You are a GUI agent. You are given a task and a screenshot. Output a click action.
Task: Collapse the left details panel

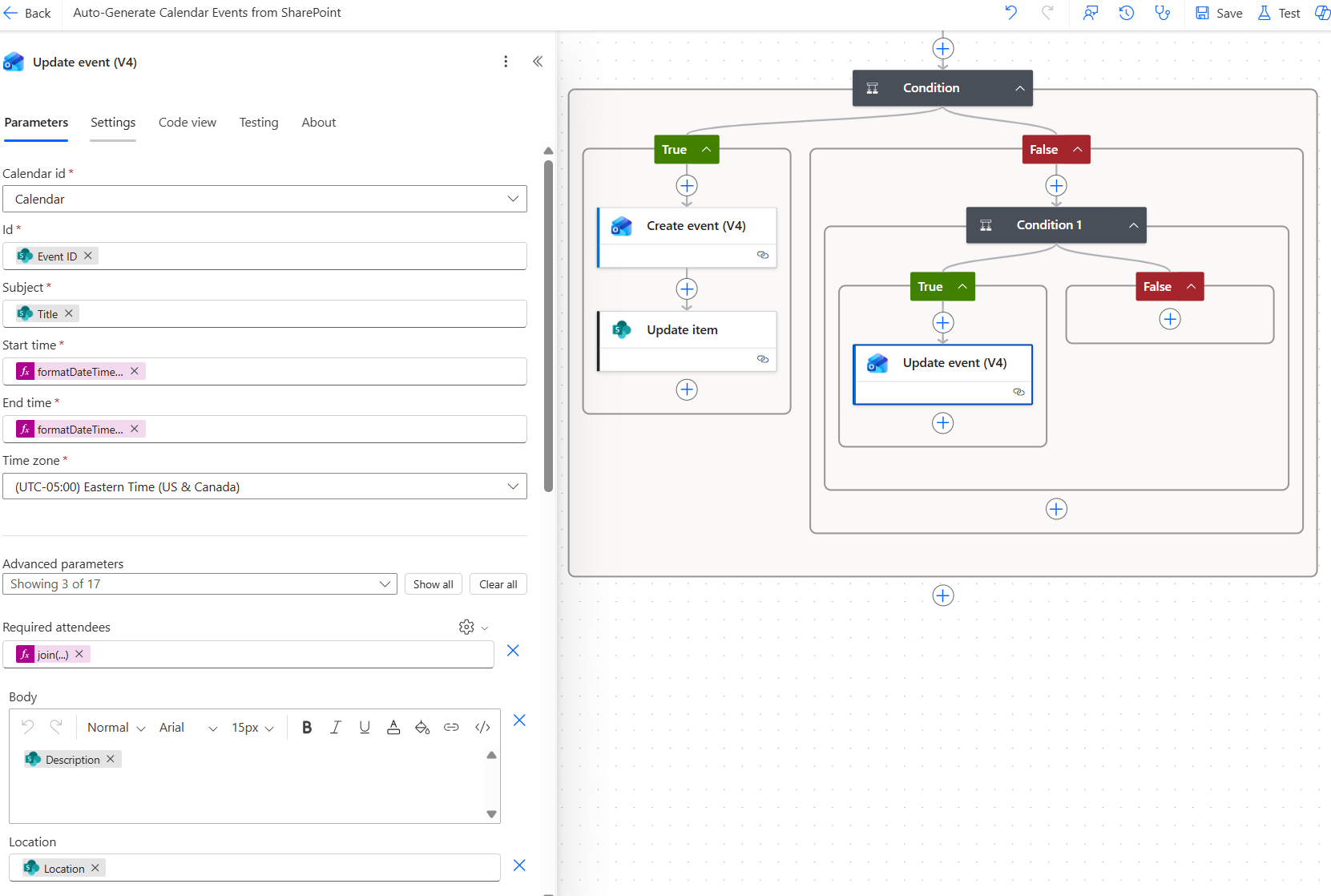538,62
